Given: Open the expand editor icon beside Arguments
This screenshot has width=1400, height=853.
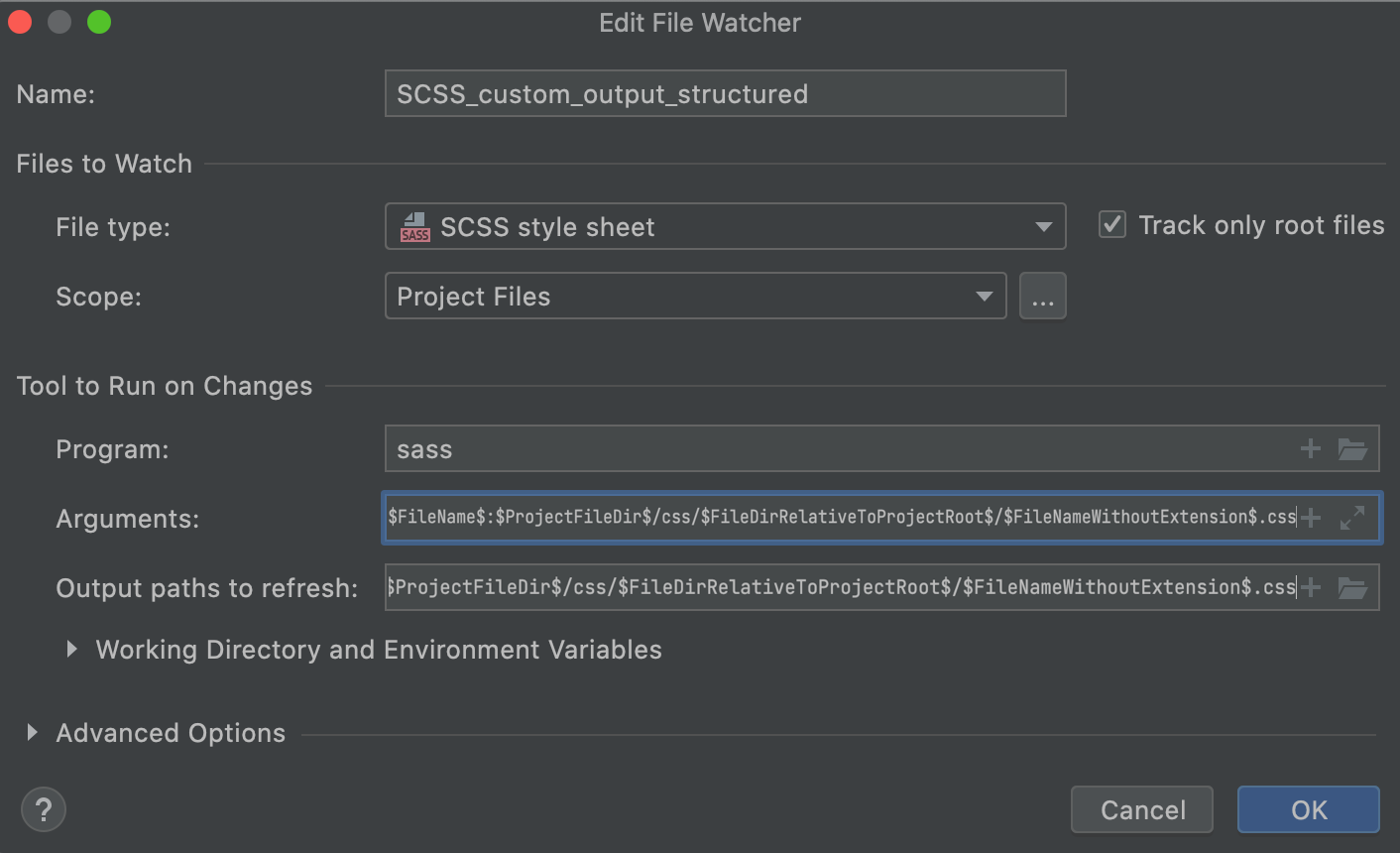Looking at the screenshot, I should click(x=1352, y=517).
